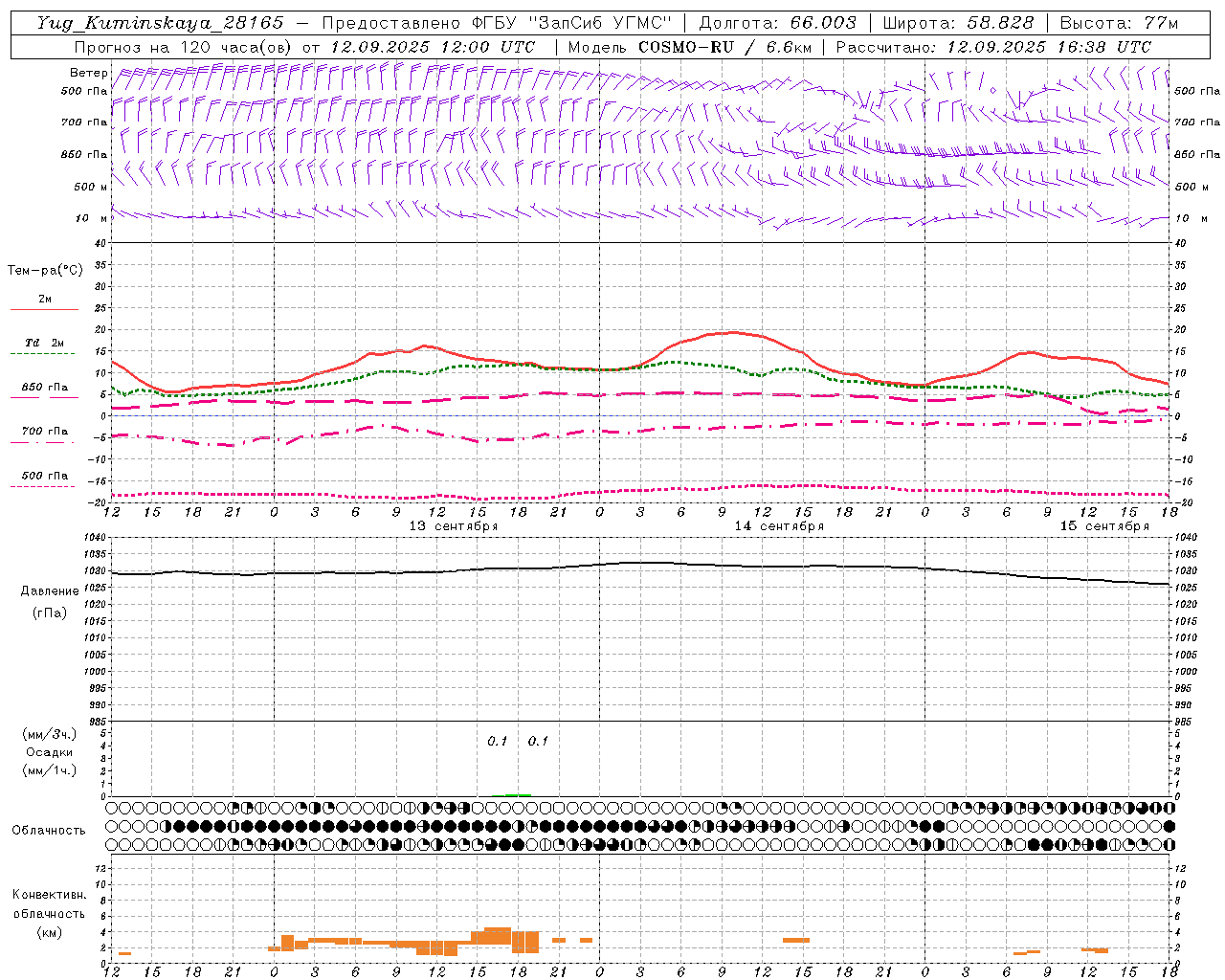Select the (км) unit label
Screen dimensions: 1225x980
click(49, 932)
